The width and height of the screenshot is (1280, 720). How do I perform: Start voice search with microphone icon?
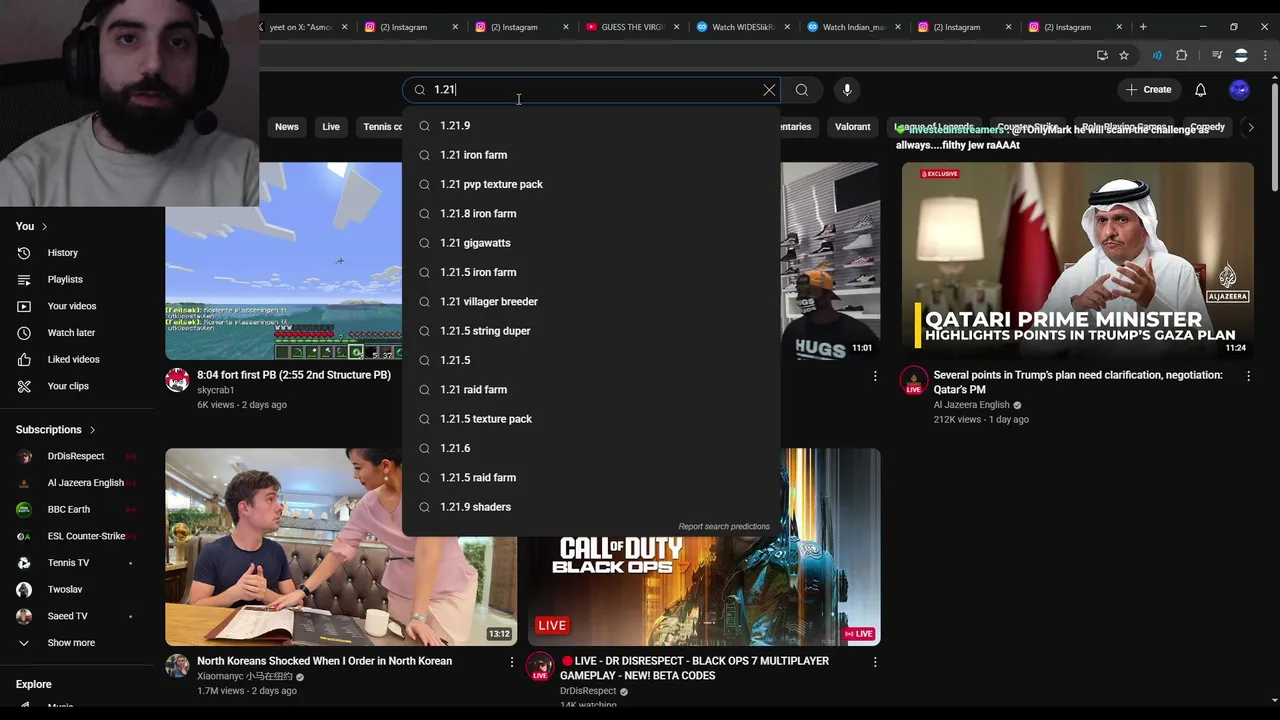pos(847,90)
